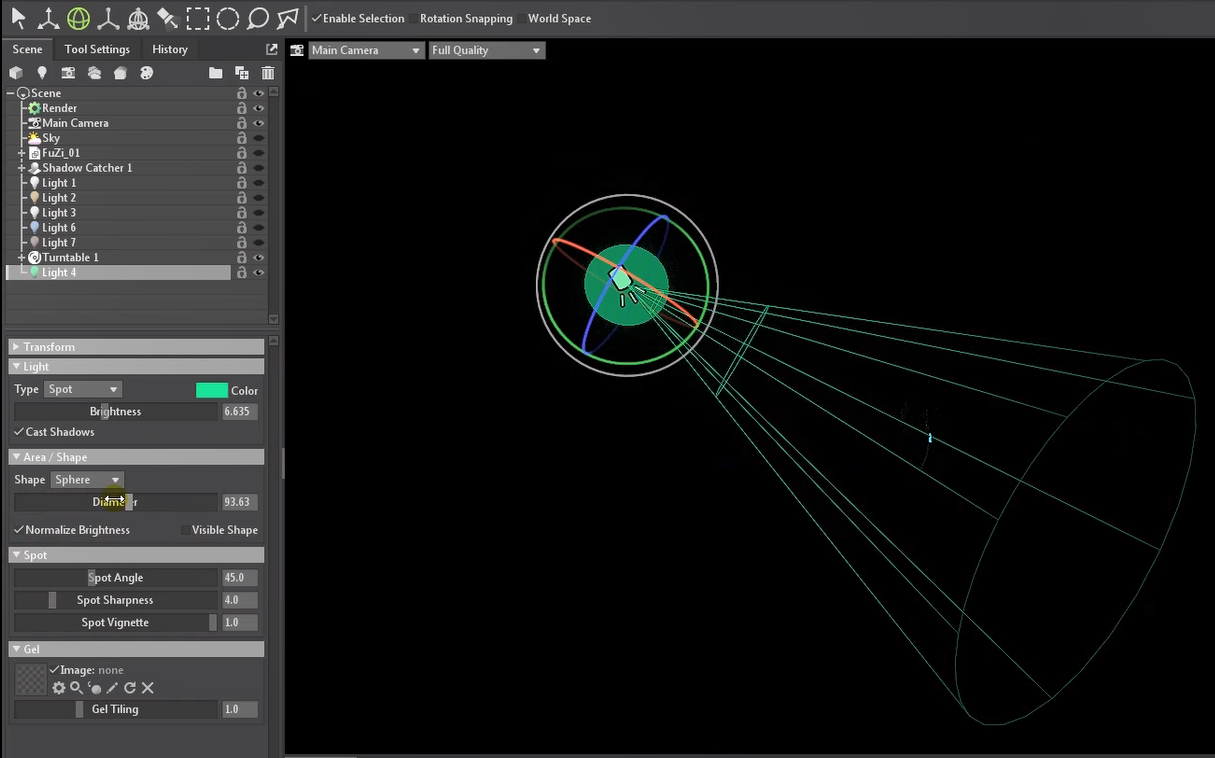This screenshot has height=758, width=1215.
Task: Pop out the scene panel window
Action: [271, 49]
